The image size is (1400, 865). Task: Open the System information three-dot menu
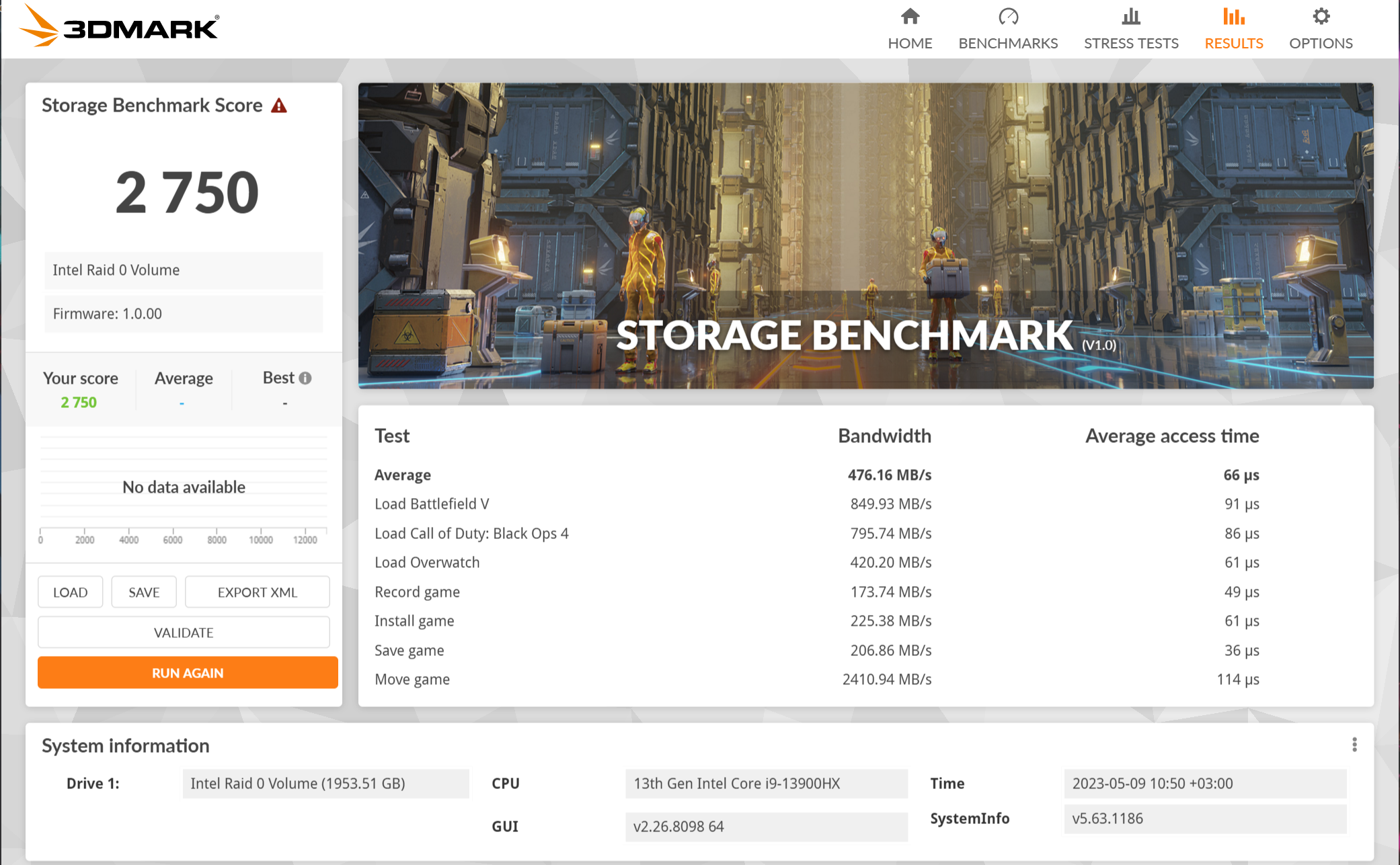click(x=1354, y=745)
